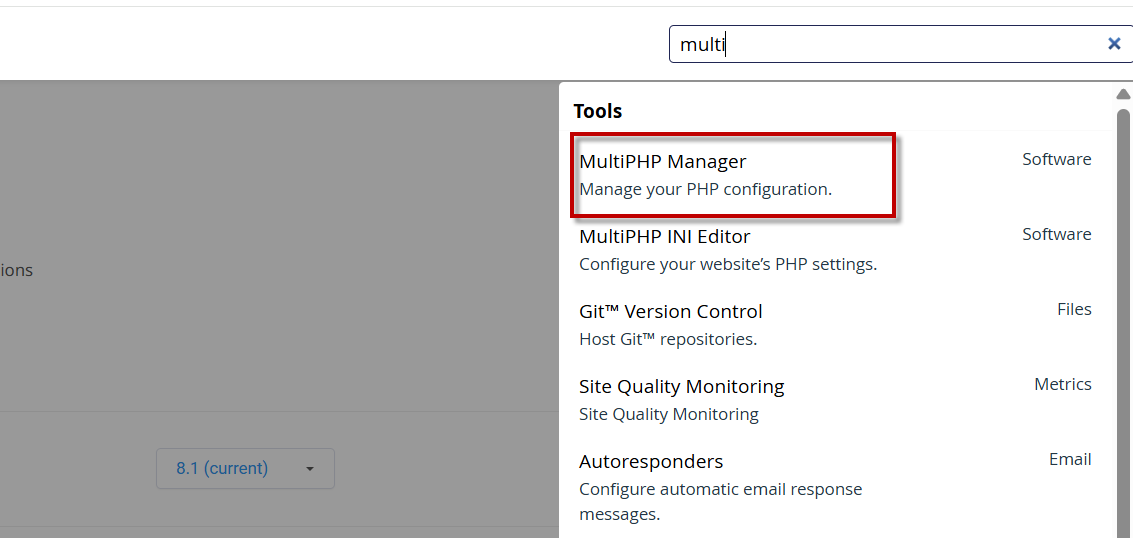Screen dimensions: 1133x538
Task: Expand the "8.1 (current)" PHP version dropdown
Action: tap(245, 468)
